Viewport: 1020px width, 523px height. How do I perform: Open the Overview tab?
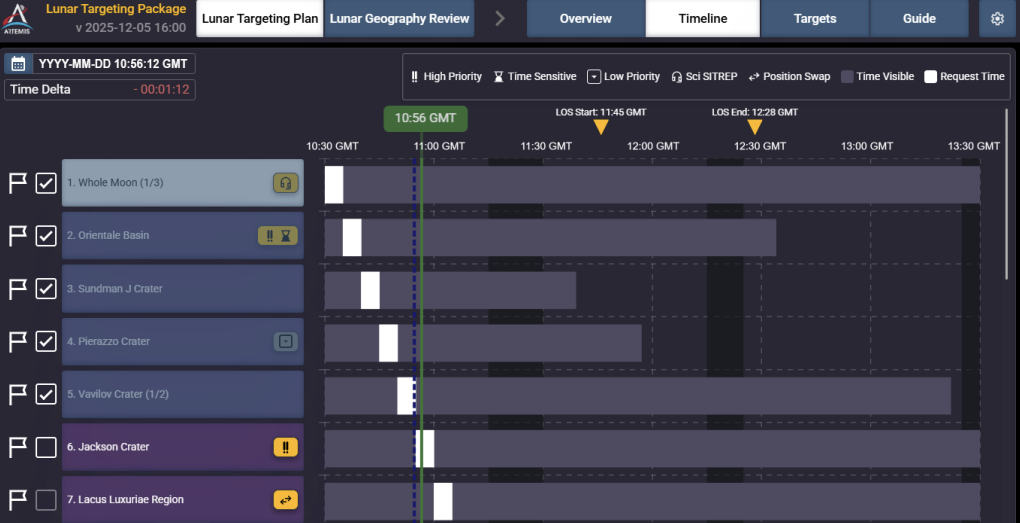(x=586, y=19)
